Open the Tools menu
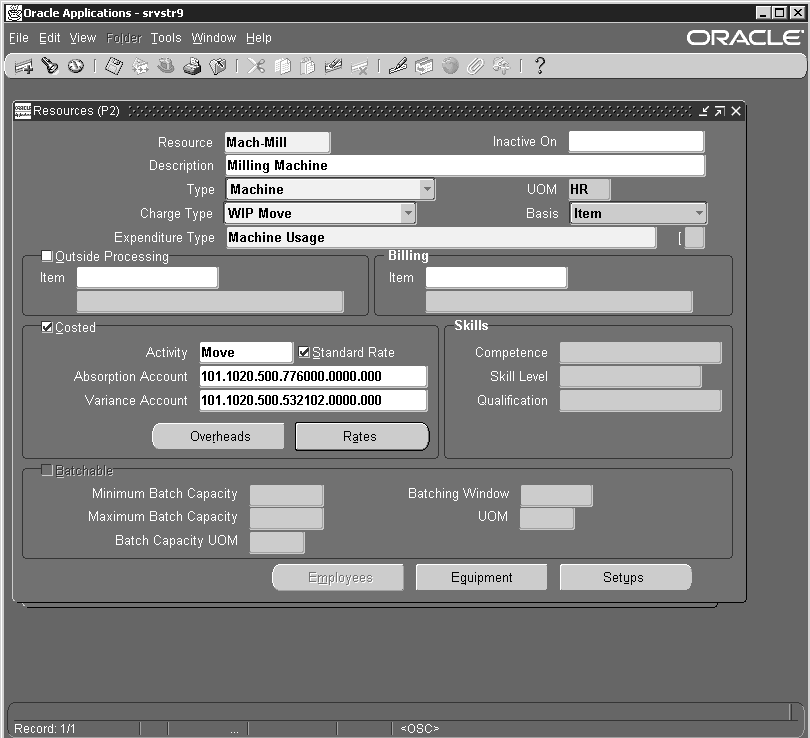Screen dimensions: 810x738 (x=166, y=38)
